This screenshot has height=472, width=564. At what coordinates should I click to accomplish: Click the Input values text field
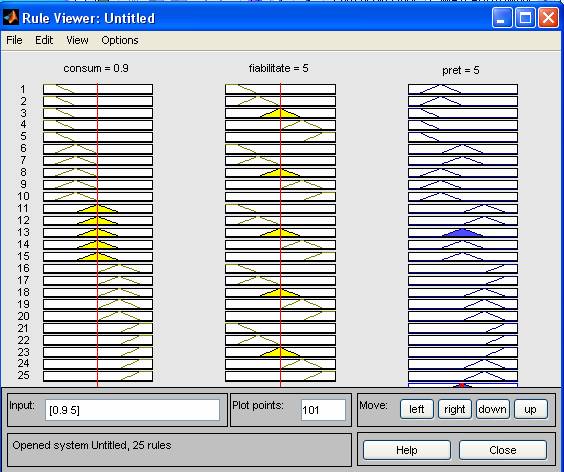pyautogui.click(x=132, y=410)
